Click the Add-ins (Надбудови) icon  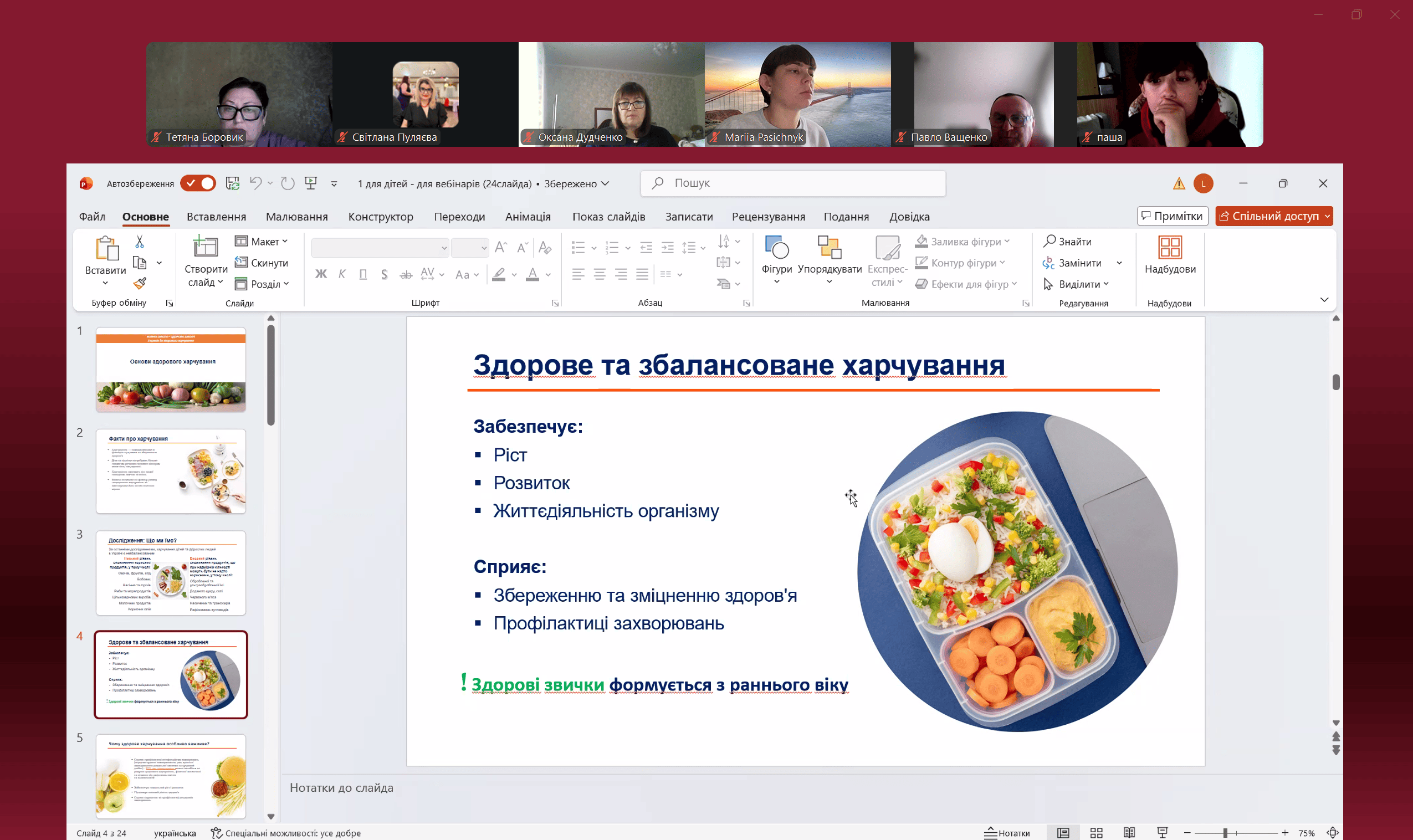point(1170,255)
